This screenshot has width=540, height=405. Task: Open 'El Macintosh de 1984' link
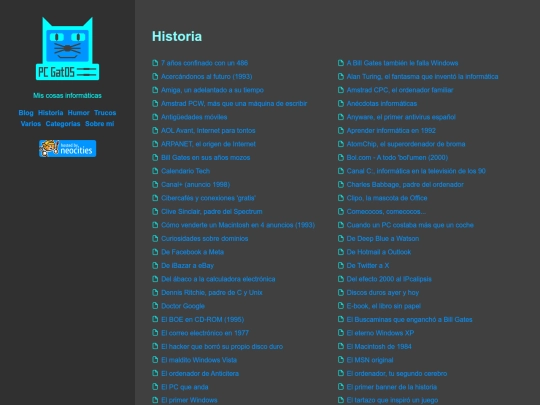[x=379, y=346]
